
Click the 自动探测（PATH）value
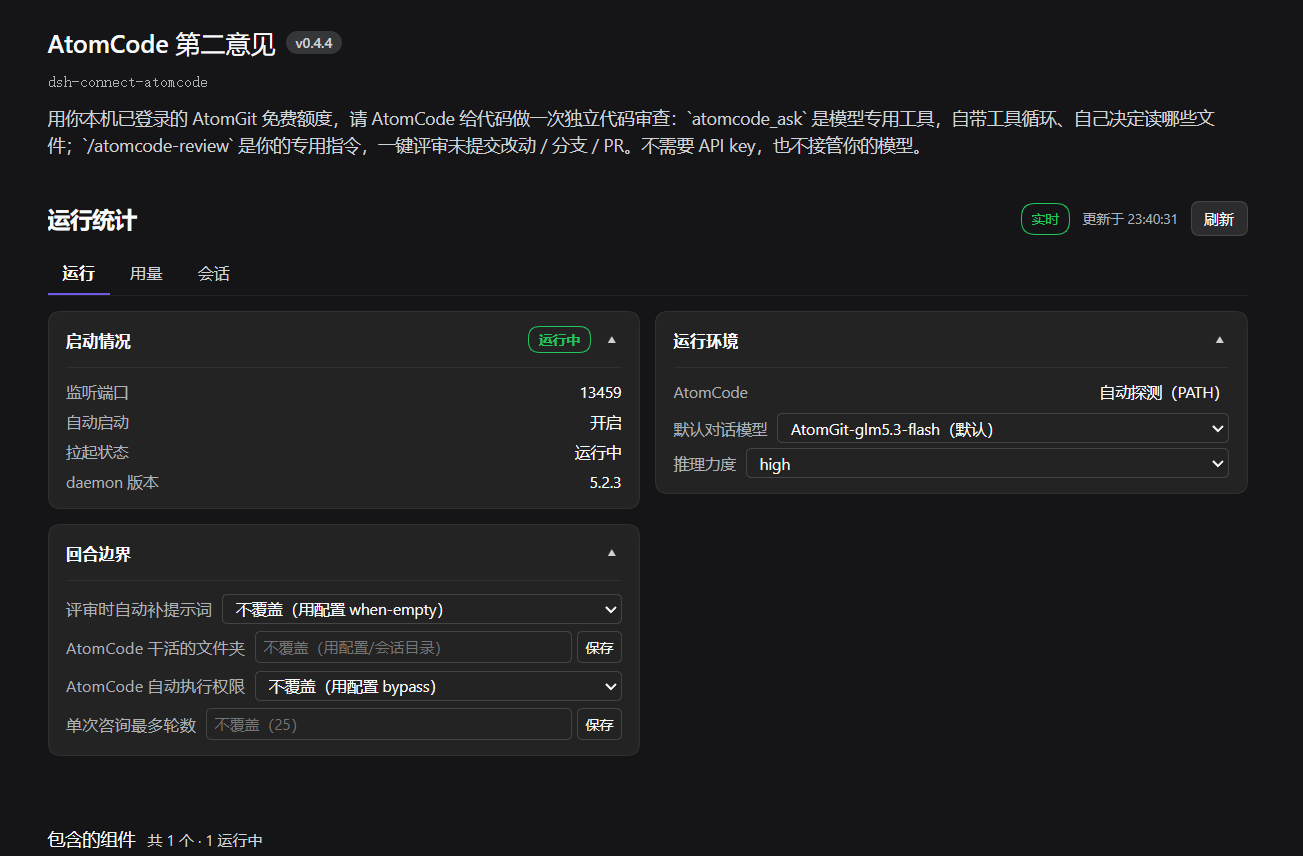point(1160,393)
